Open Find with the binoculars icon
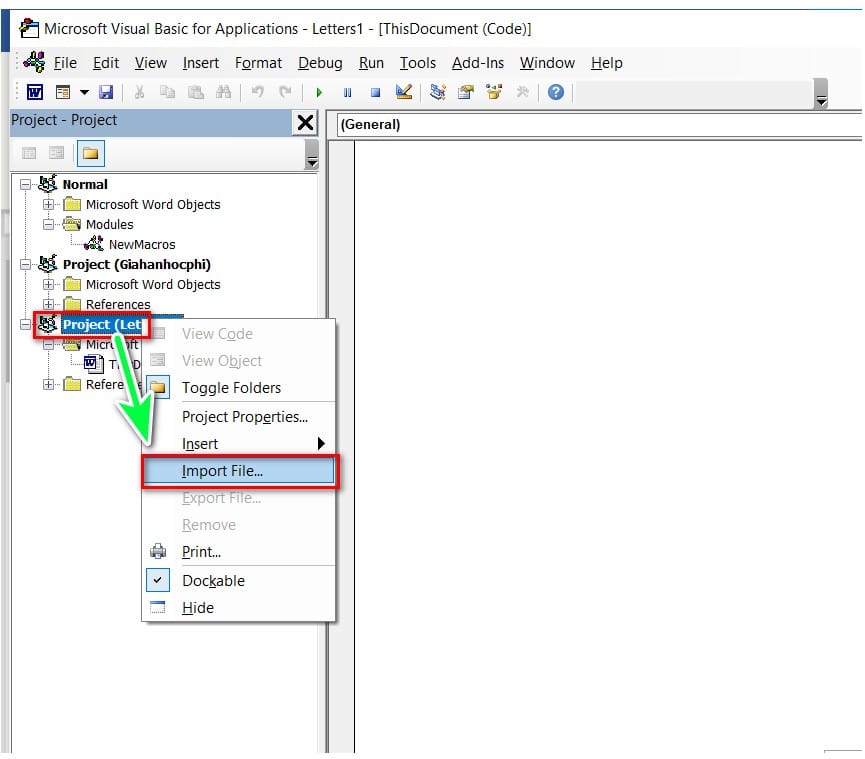 point(223,92)
